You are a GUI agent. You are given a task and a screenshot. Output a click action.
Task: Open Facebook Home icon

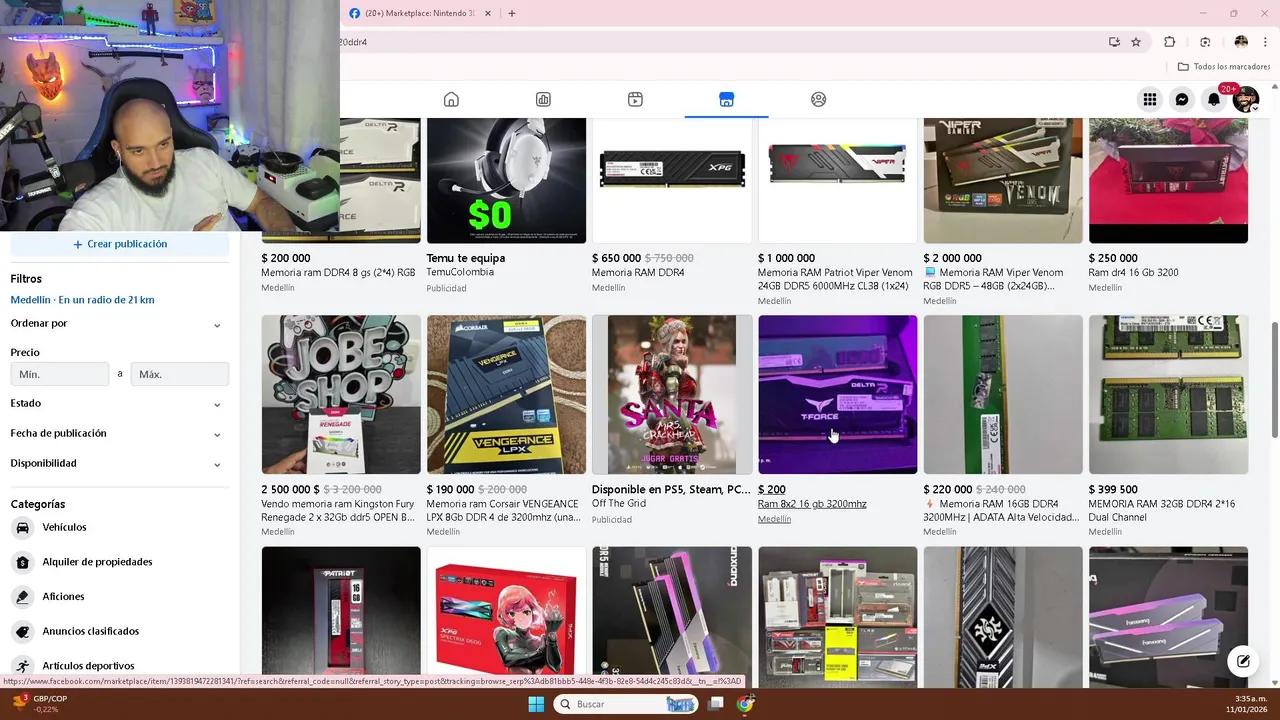(x=451, y=99)
